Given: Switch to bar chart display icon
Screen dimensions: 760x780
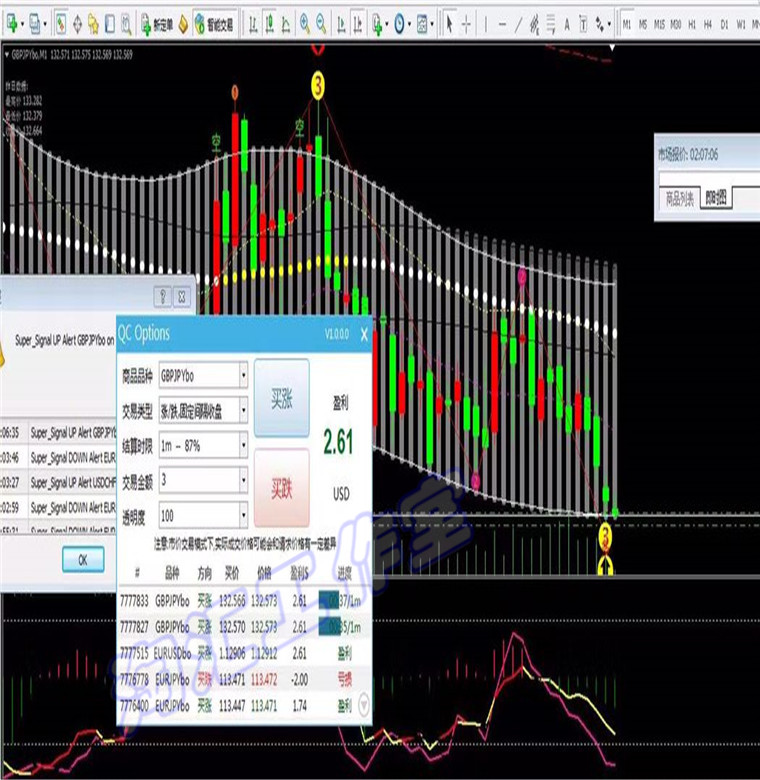Looking at the screenshot, I should click(253, 23).
